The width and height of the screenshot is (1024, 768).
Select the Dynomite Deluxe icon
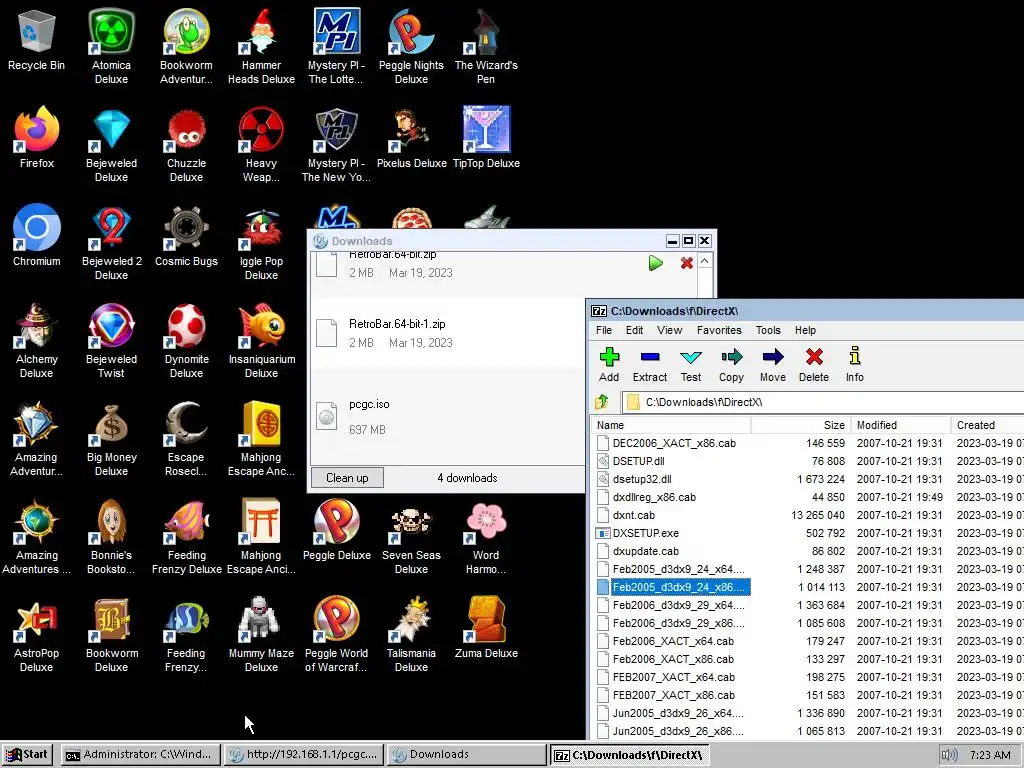(x=186, y=340)
